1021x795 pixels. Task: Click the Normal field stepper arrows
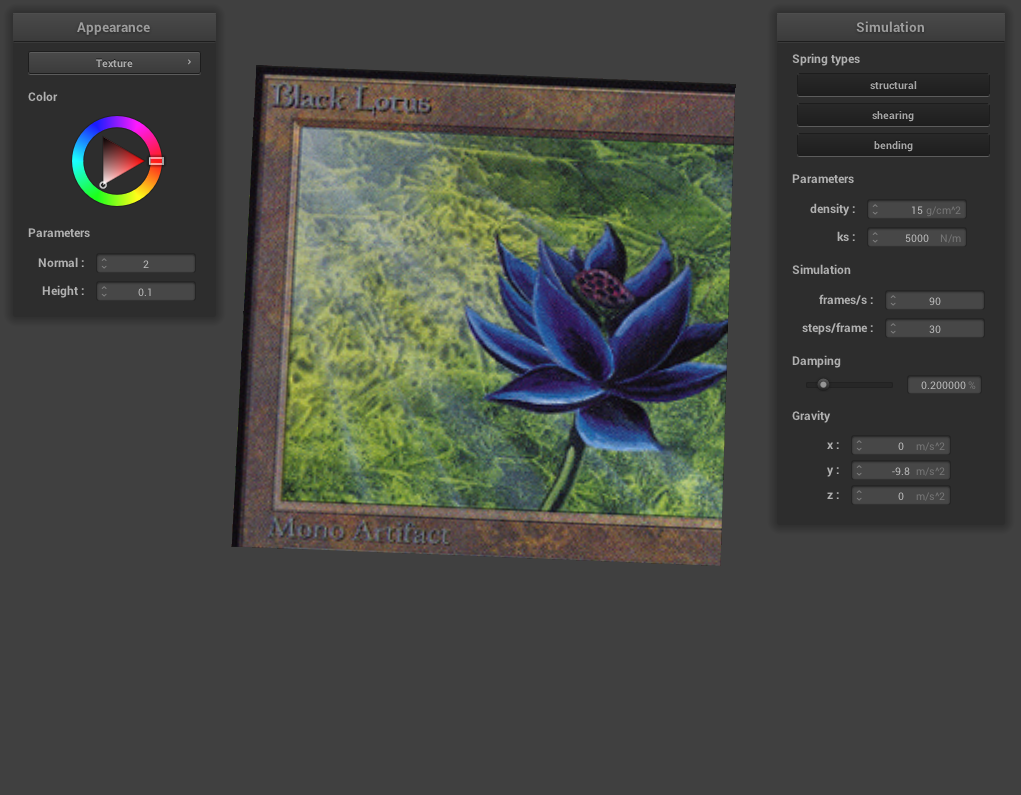tap(104, 264)
